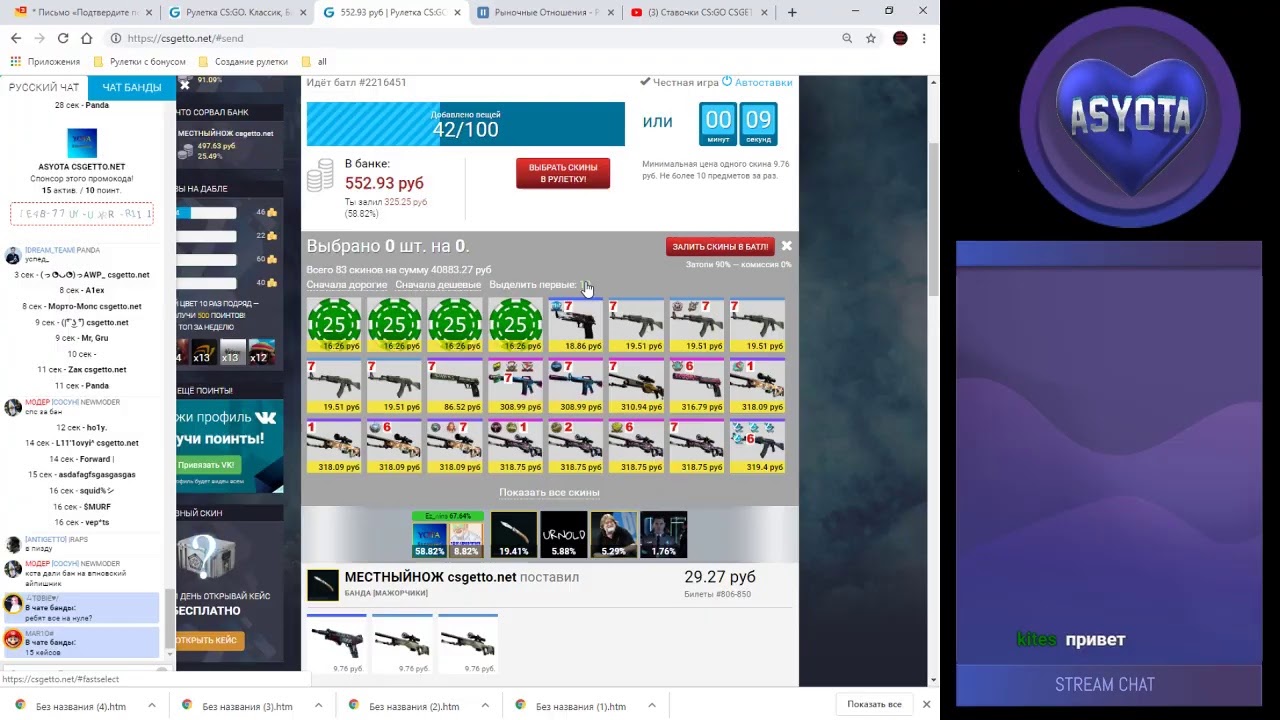Select the 9.76 руб pistol in МЕСТНЫЙНОЖ bet
The height and width of the screenshot is (720, 1280).
(x=337, y=645)
